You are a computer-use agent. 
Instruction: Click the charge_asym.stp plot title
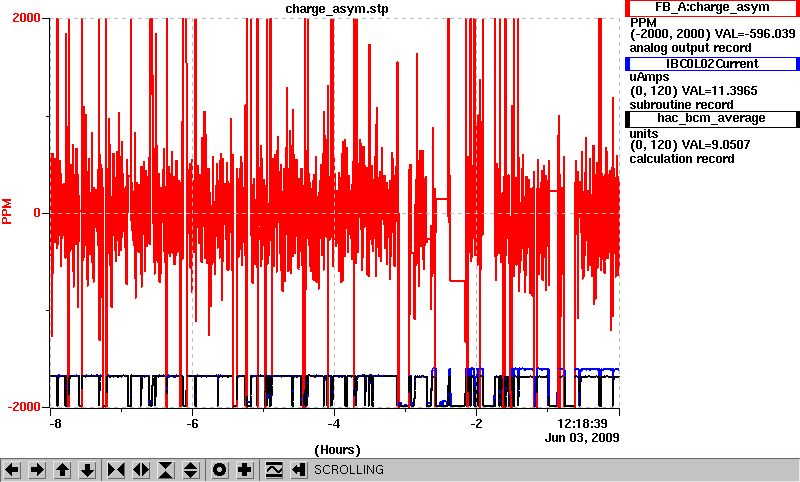337,9
